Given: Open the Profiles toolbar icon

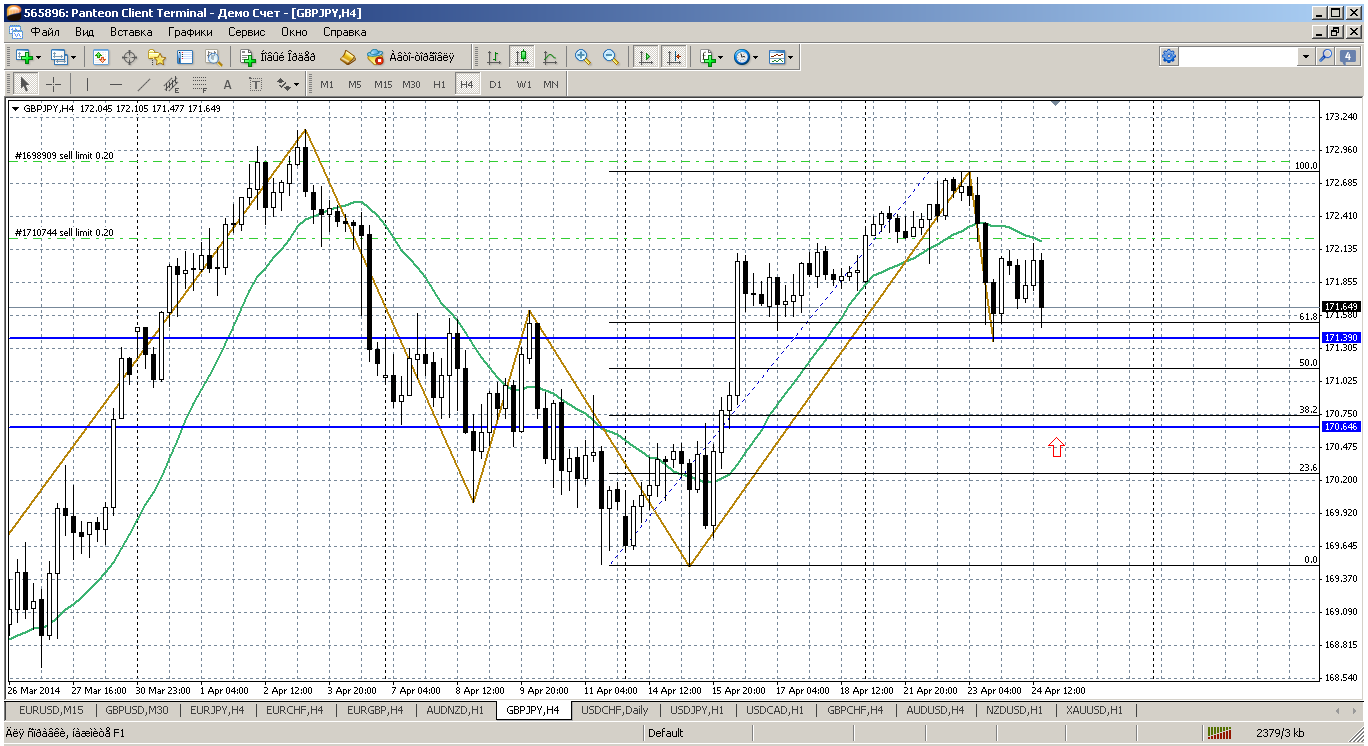Looking at the screenshot, I should click(59, 57).
